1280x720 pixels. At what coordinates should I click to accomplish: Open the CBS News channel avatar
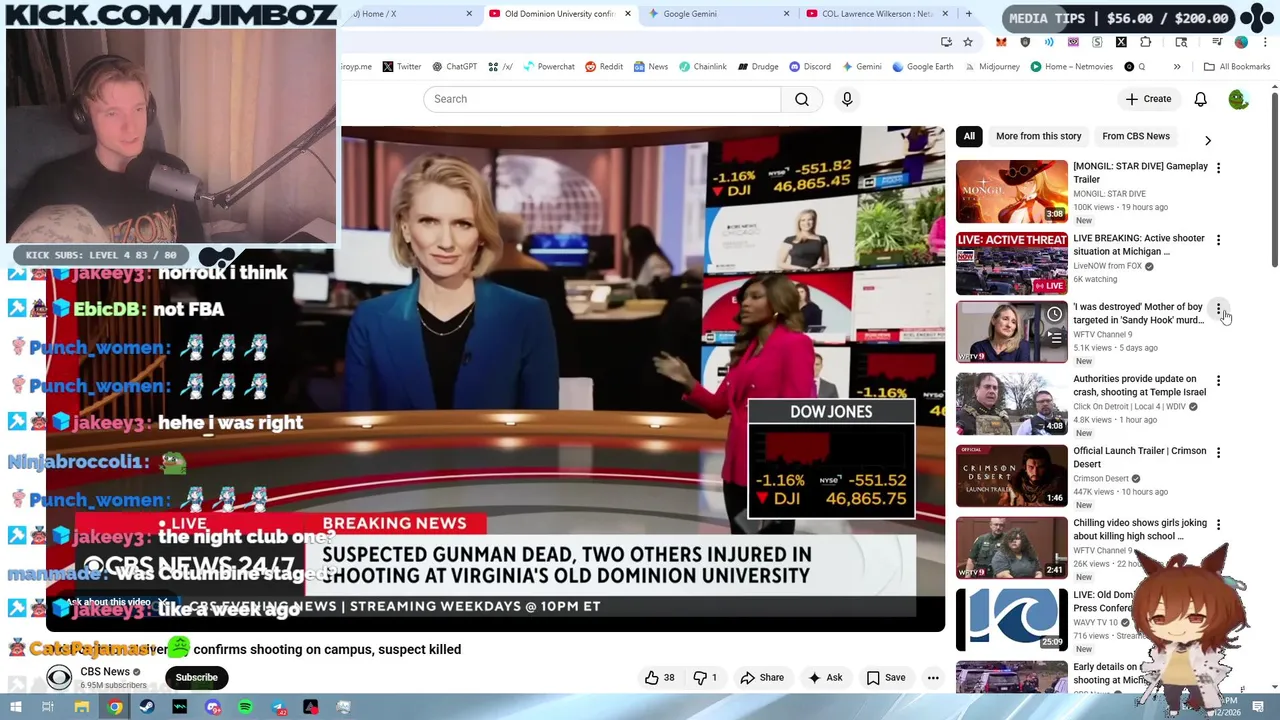[59, 678]
